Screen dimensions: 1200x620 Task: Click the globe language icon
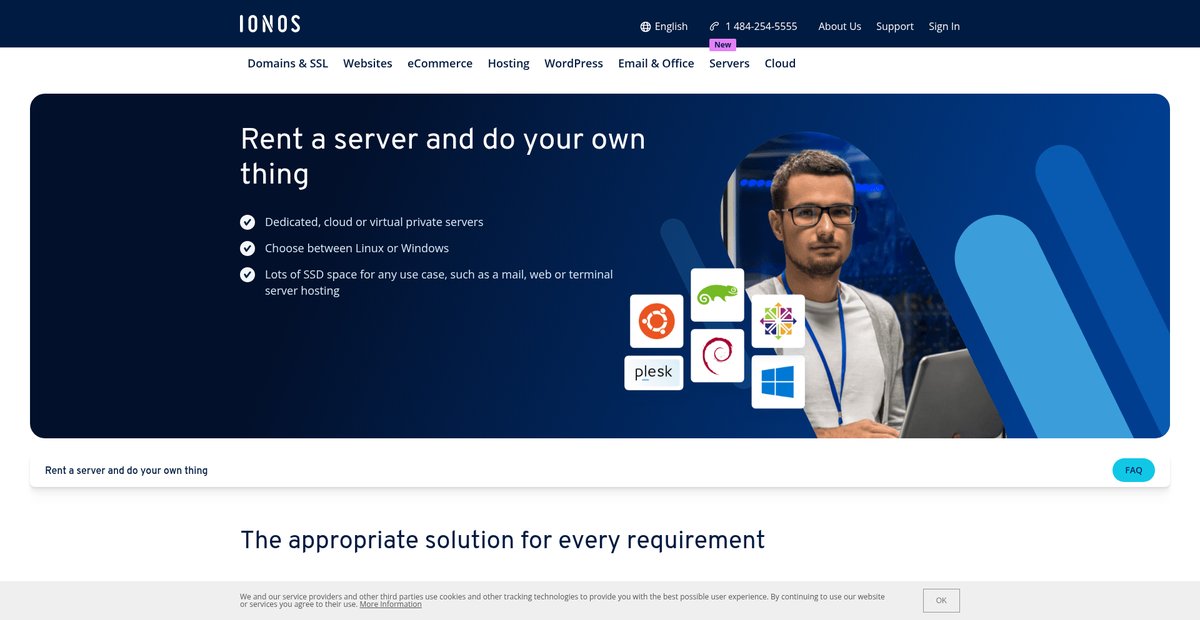[x=645, y=27]
